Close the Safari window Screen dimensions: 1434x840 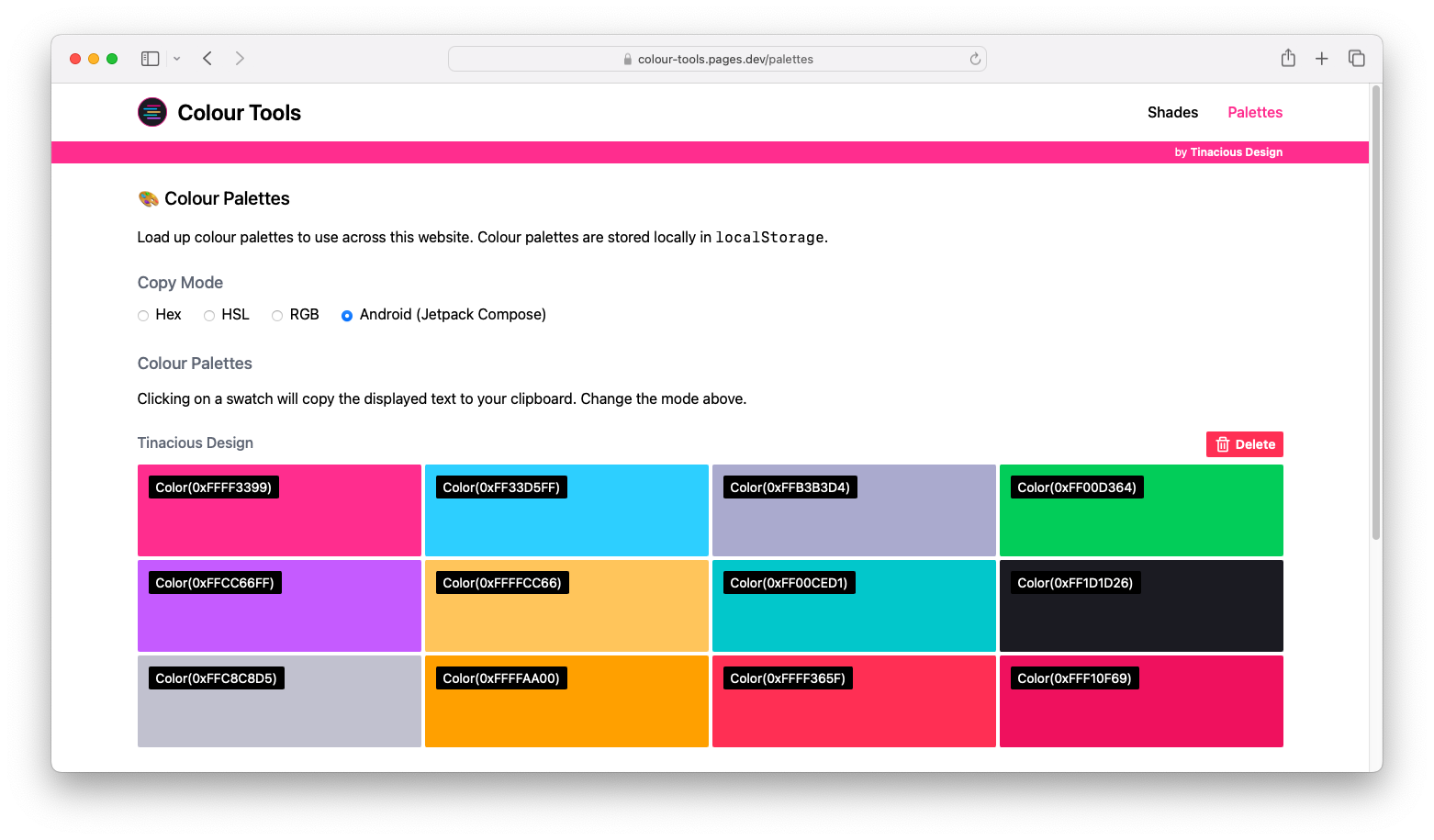75,59
